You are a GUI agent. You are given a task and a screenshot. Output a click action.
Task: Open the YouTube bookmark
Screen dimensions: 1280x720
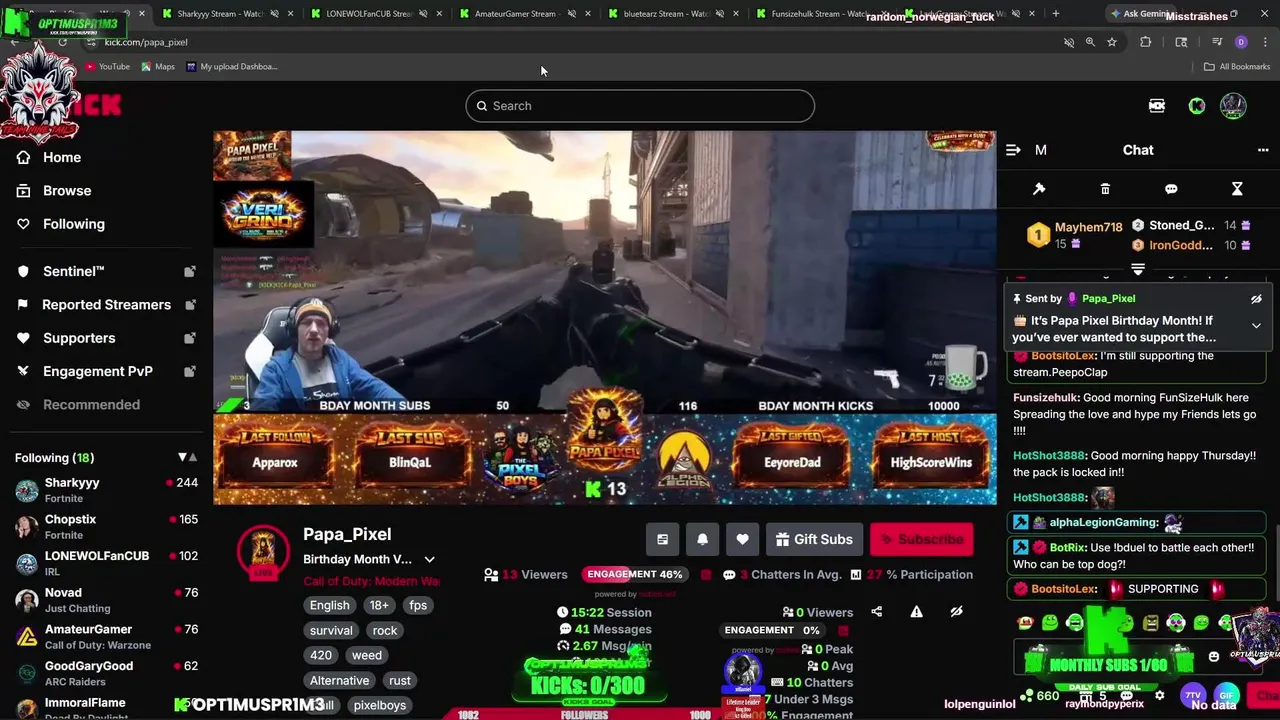(107, 67)
